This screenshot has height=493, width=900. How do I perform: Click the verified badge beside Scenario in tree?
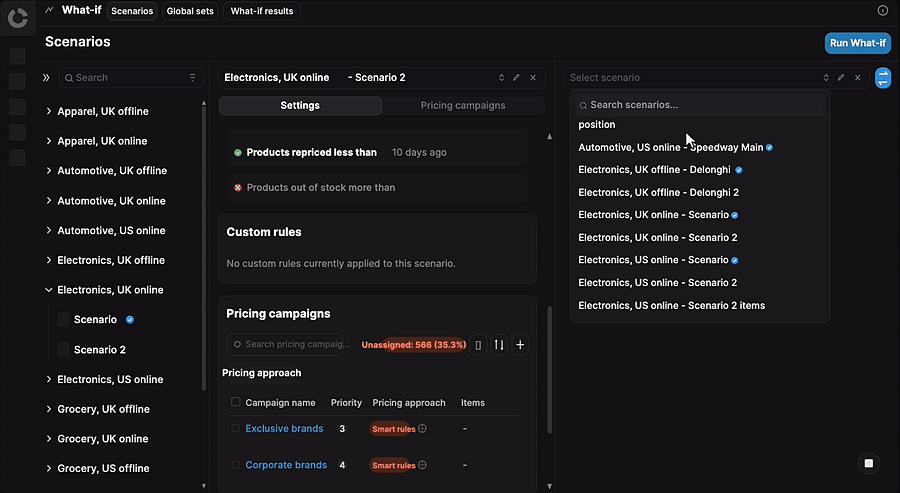130,320
